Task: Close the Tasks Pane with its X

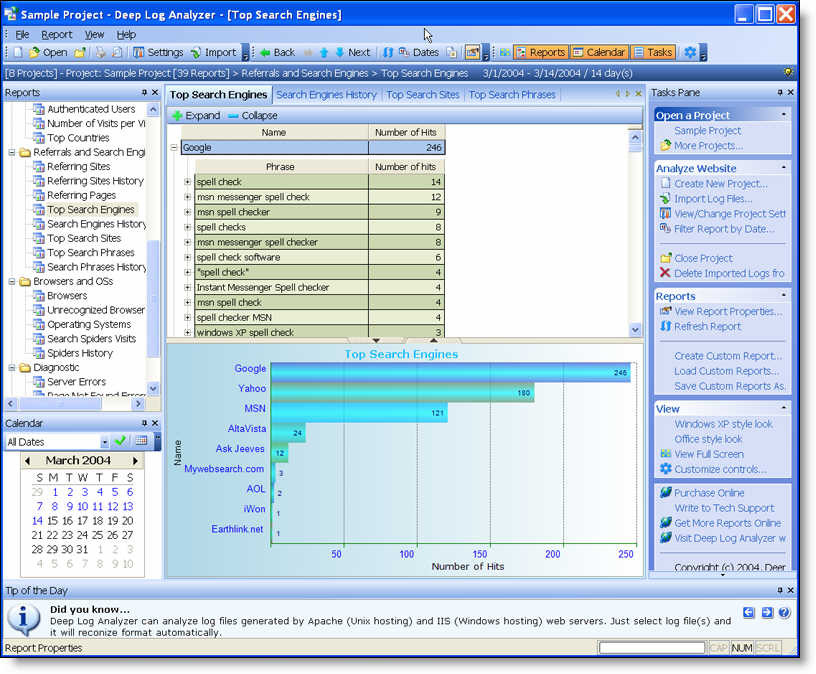Action: pos(790,92)
